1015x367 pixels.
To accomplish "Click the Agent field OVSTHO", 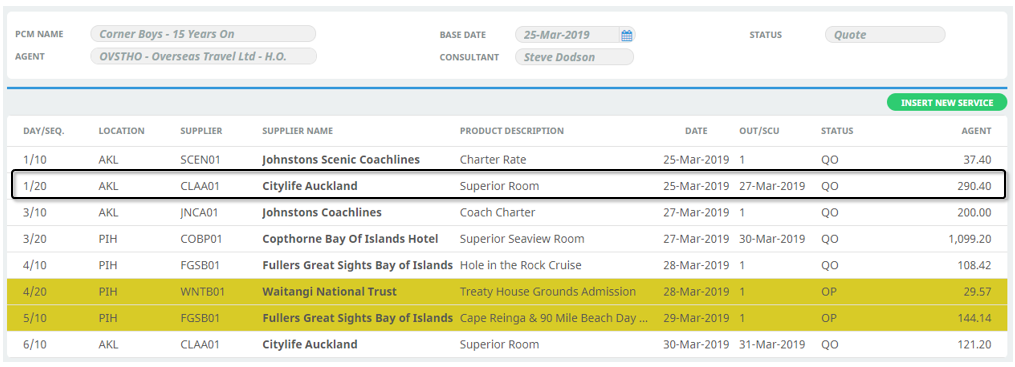I will pyautogui.click(x=203, y=56).
